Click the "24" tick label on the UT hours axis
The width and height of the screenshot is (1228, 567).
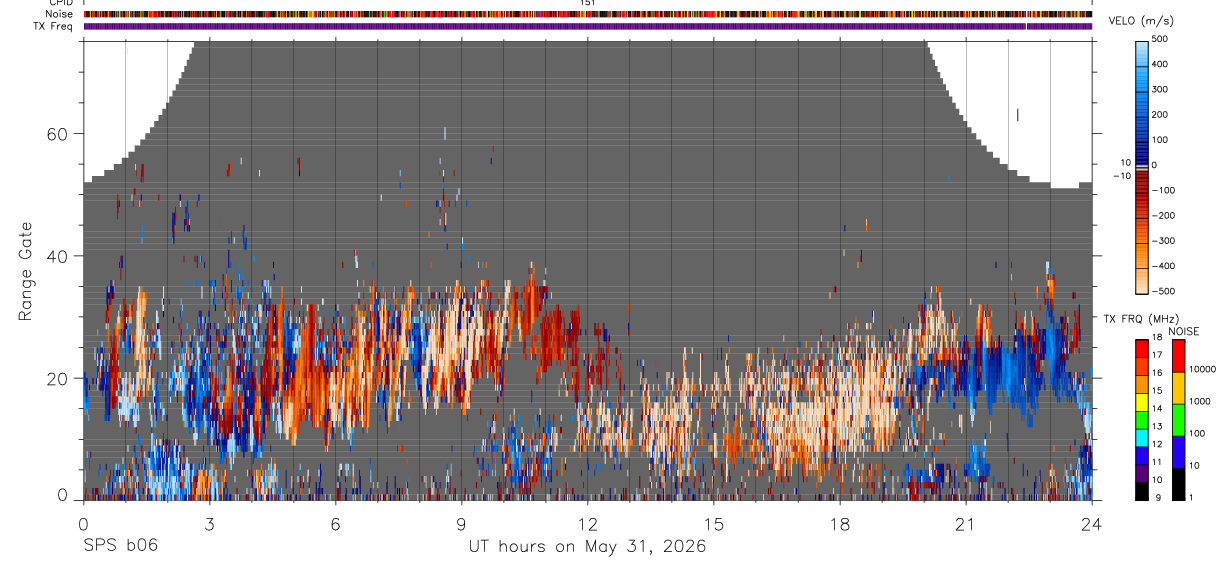(x=1092, y=523)
